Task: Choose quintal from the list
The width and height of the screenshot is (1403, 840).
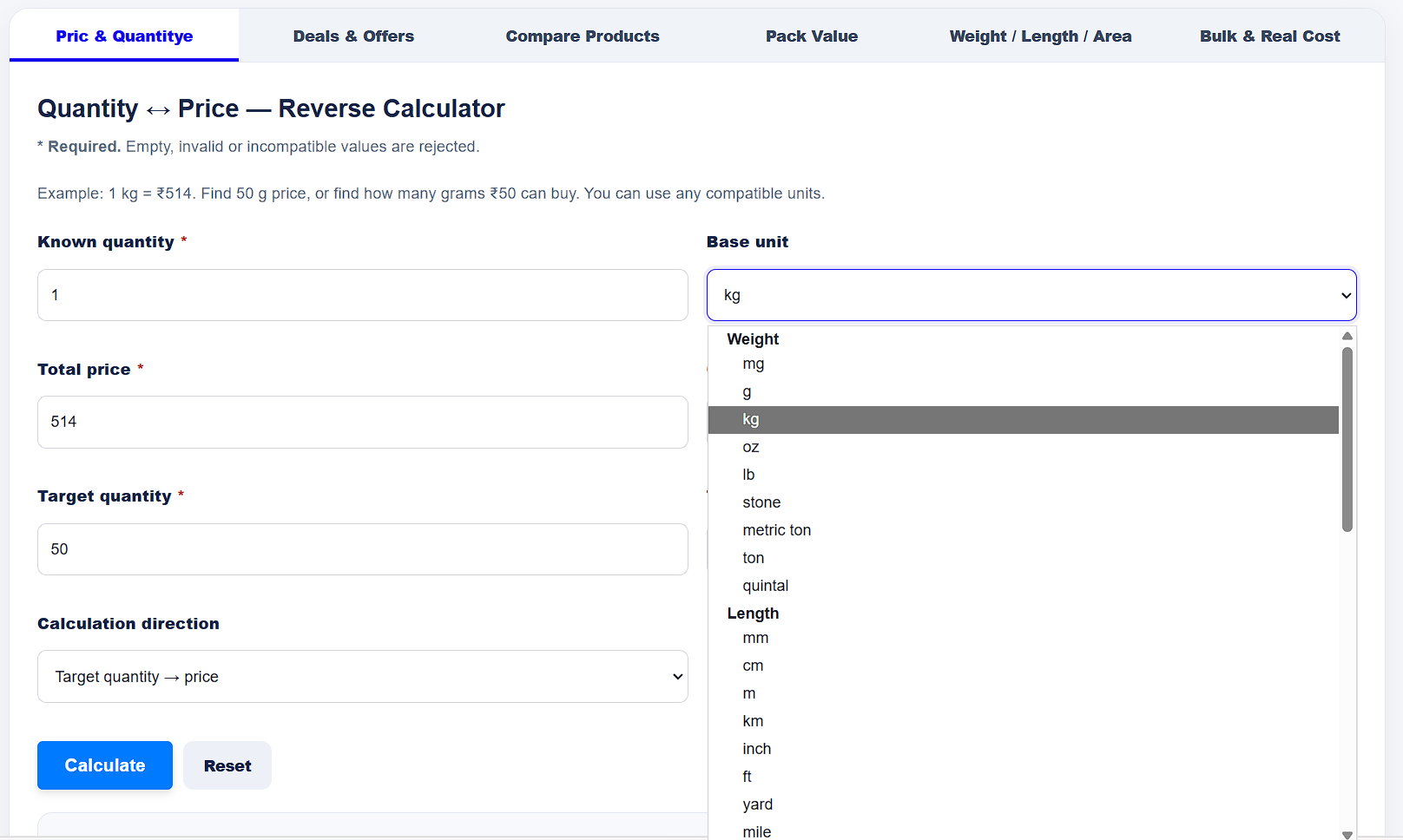Action: 1024,587
